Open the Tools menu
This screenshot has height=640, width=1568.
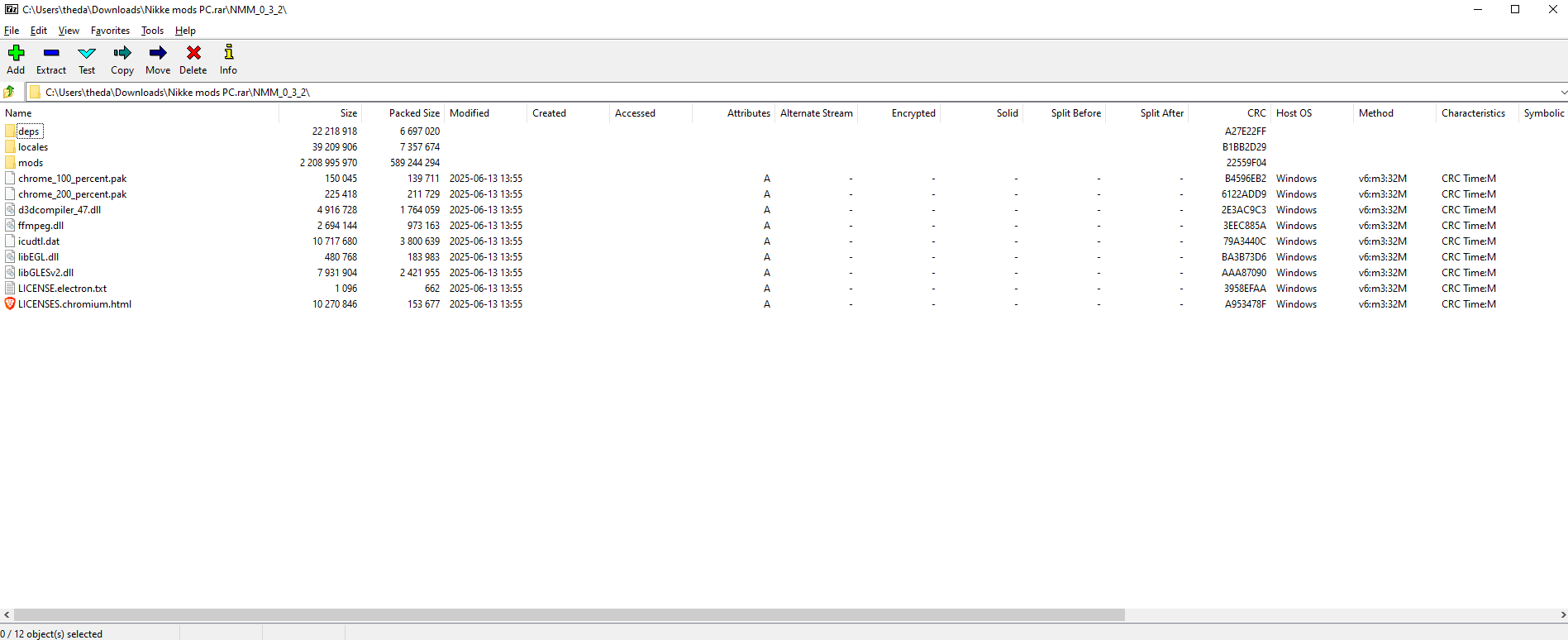click(x=152, y=31)
